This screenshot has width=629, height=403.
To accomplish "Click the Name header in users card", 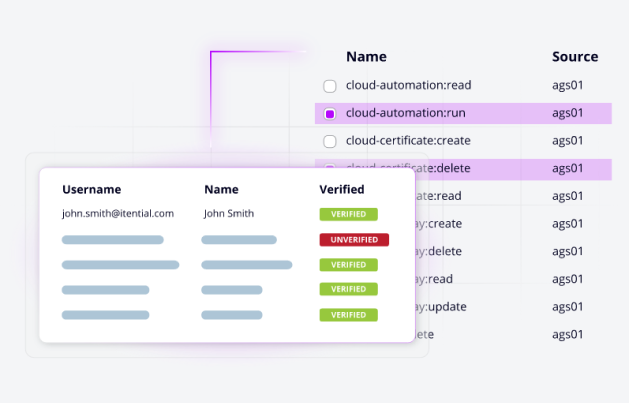I will click(x=221, y=189).
